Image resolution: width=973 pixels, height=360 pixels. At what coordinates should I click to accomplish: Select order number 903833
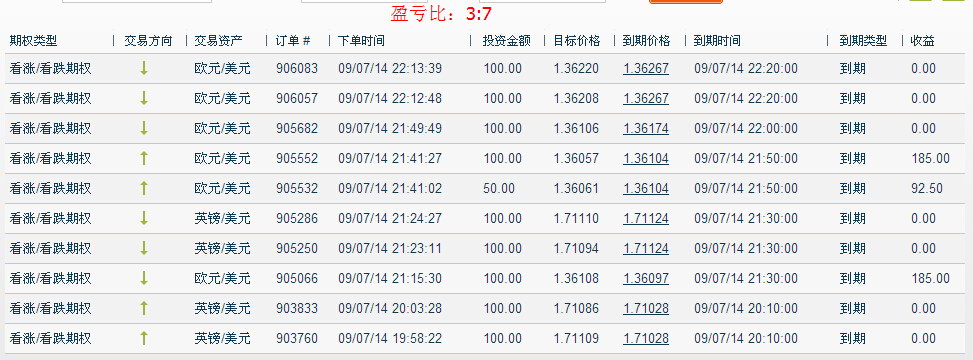coord(297,308)
